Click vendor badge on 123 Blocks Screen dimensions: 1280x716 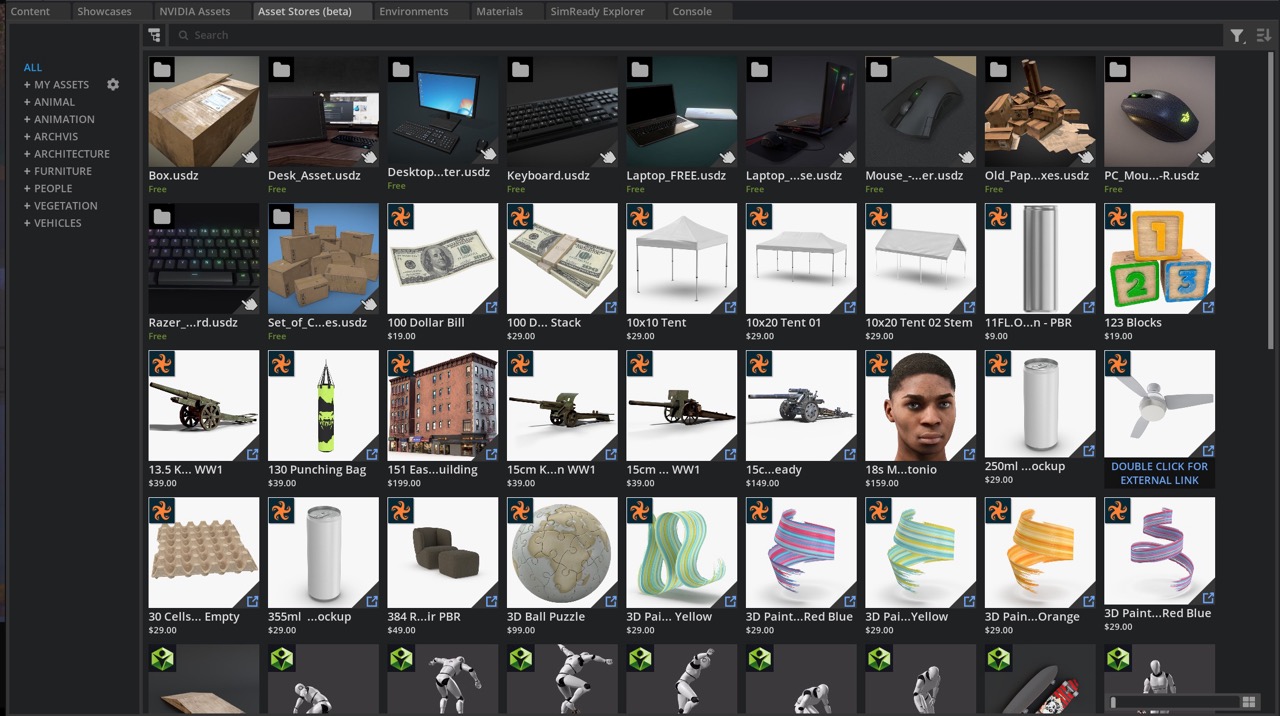click(x=1118, y=217)
